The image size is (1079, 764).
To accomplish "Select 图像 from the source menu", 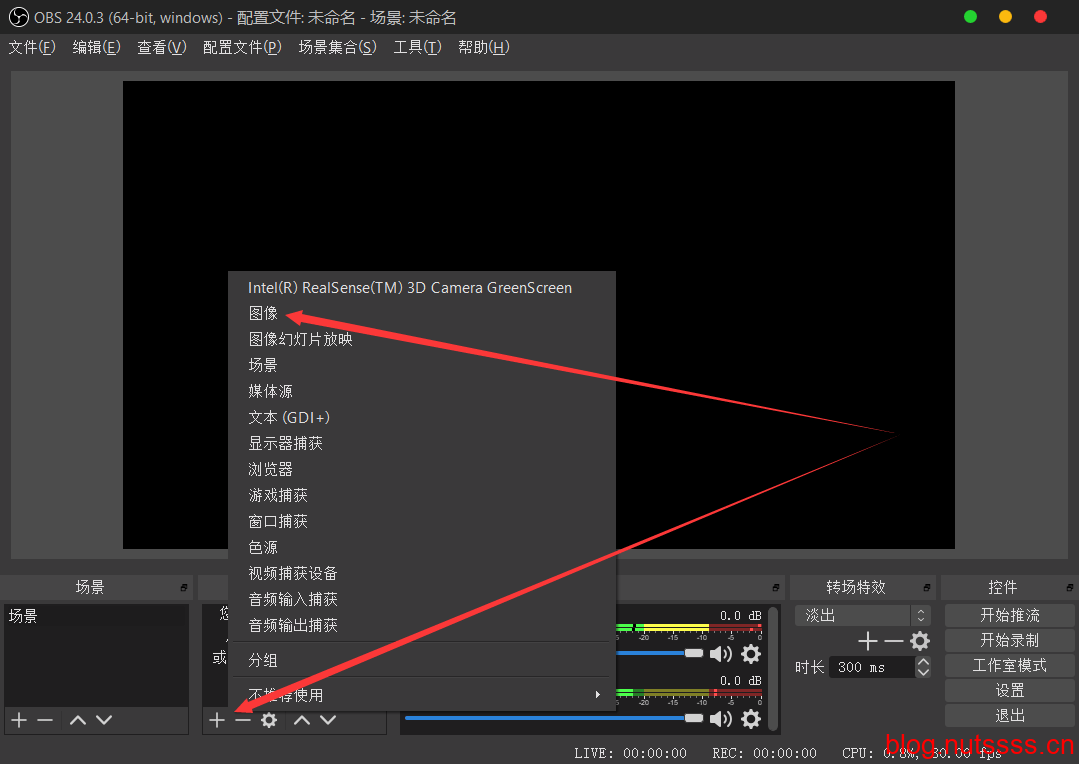I will [x=264, y=313].
